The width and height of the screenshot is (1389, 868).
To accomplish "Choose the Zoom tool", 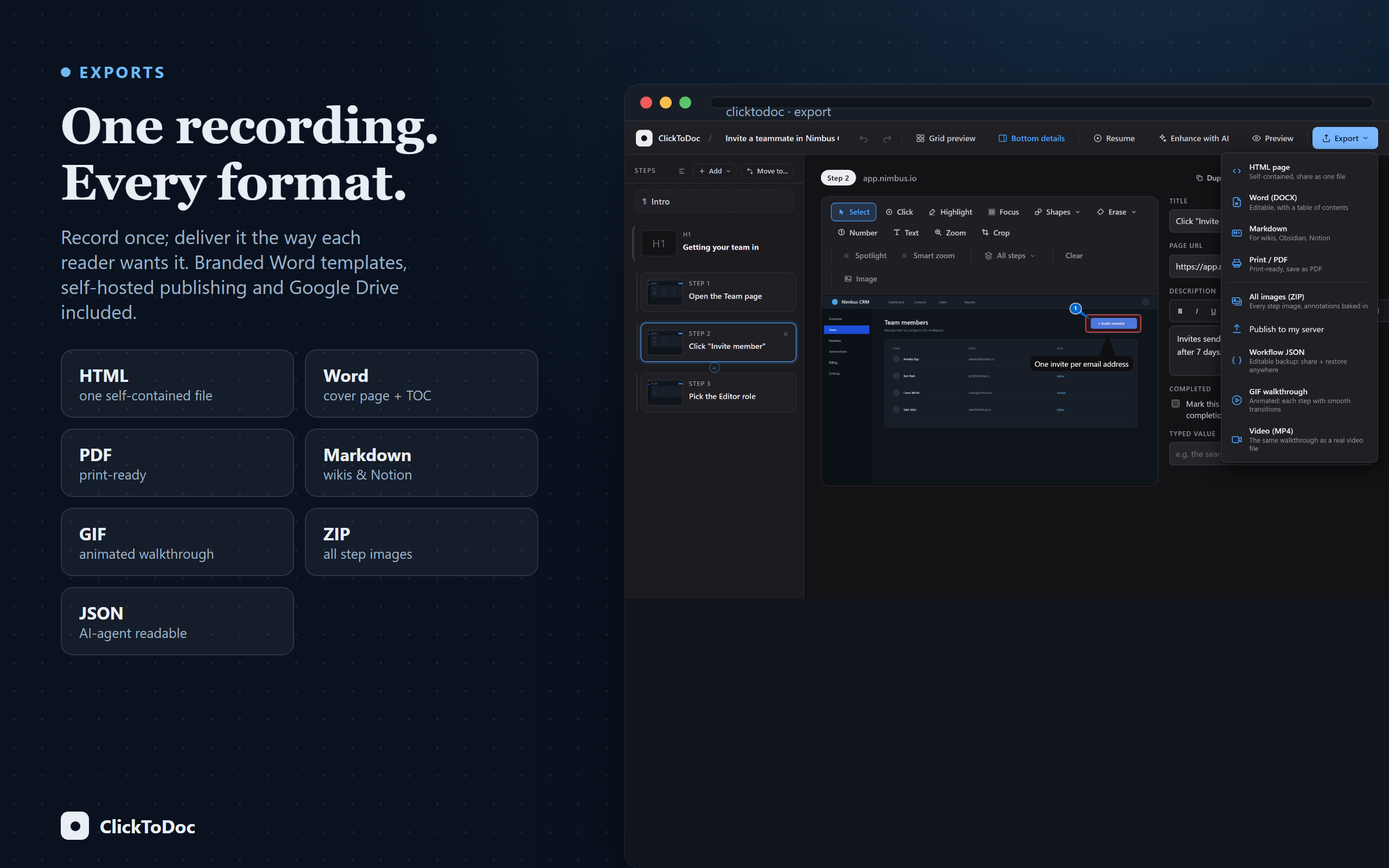I will coord(950,233).
